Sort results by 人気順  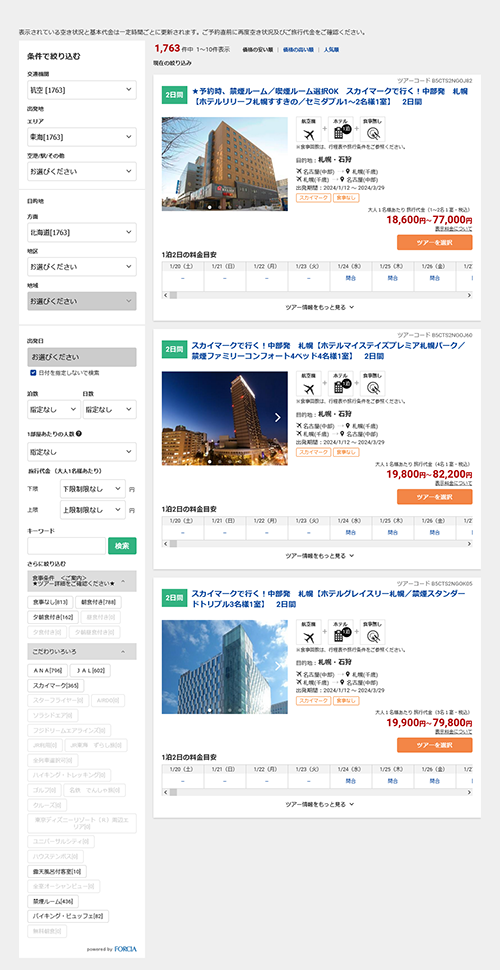[x=331, y=49]
